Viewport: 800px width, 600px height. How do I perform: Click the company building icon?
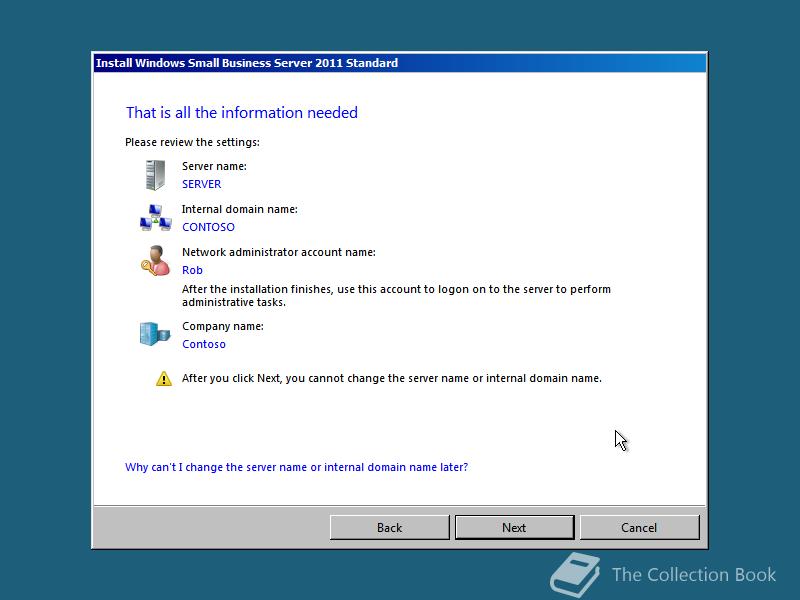pyautogui.click(x=155, y=334)
